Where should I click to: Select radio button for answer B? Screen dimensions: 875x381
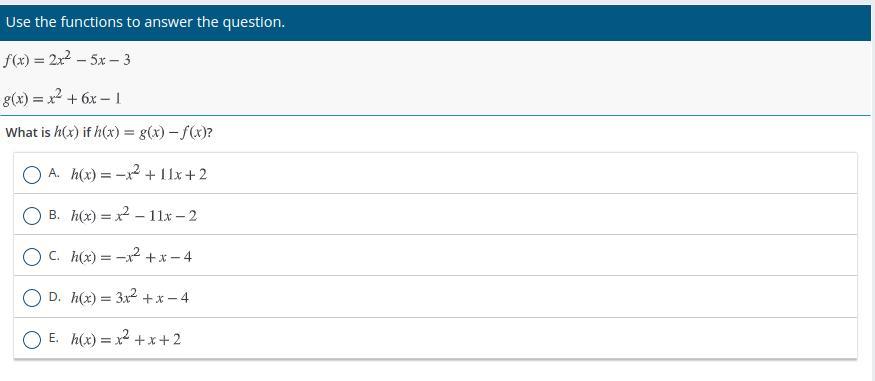tap(32, 216)
